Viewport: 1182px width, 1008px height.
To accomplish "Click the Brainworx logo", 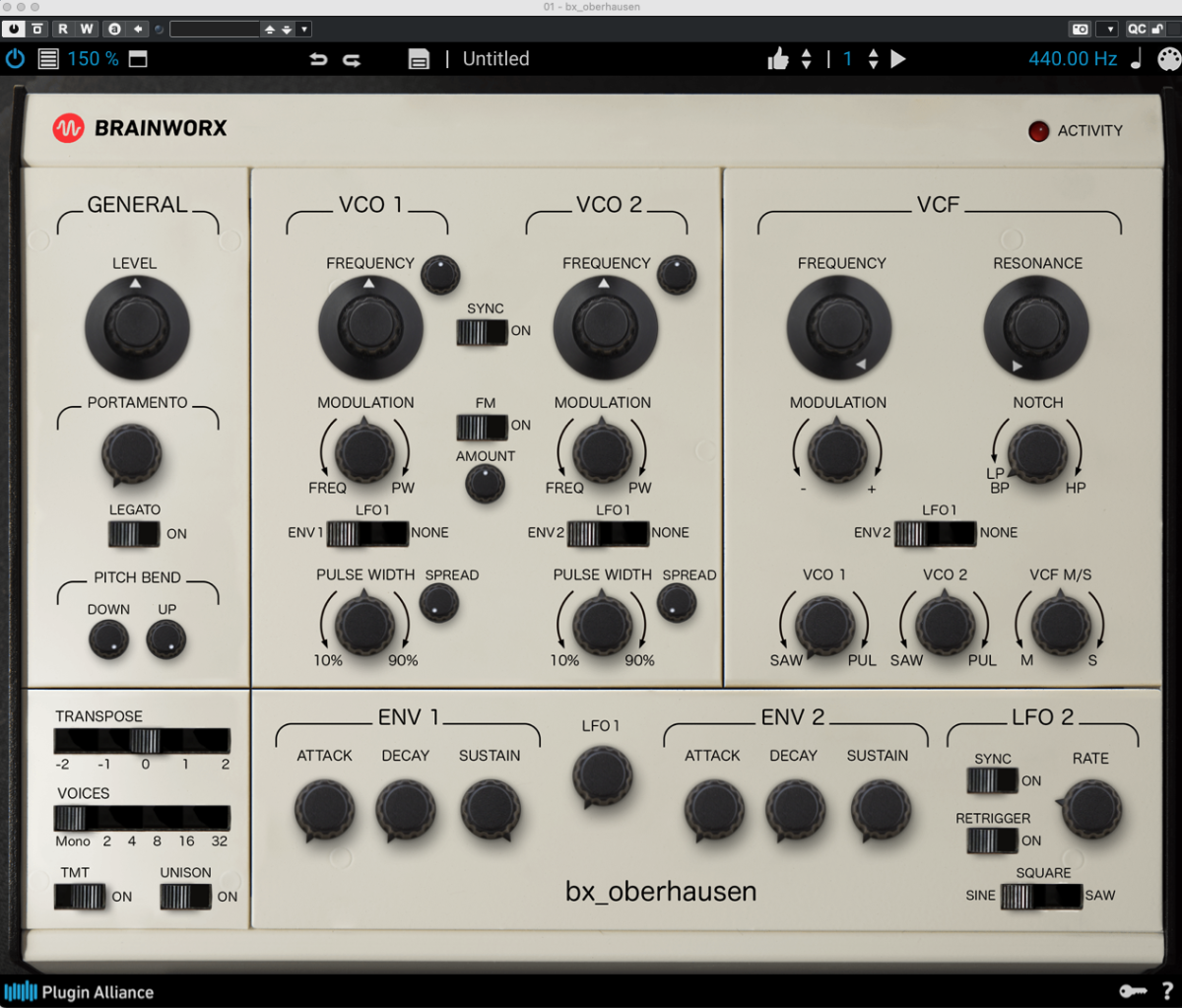I will [x=140, y=127].
